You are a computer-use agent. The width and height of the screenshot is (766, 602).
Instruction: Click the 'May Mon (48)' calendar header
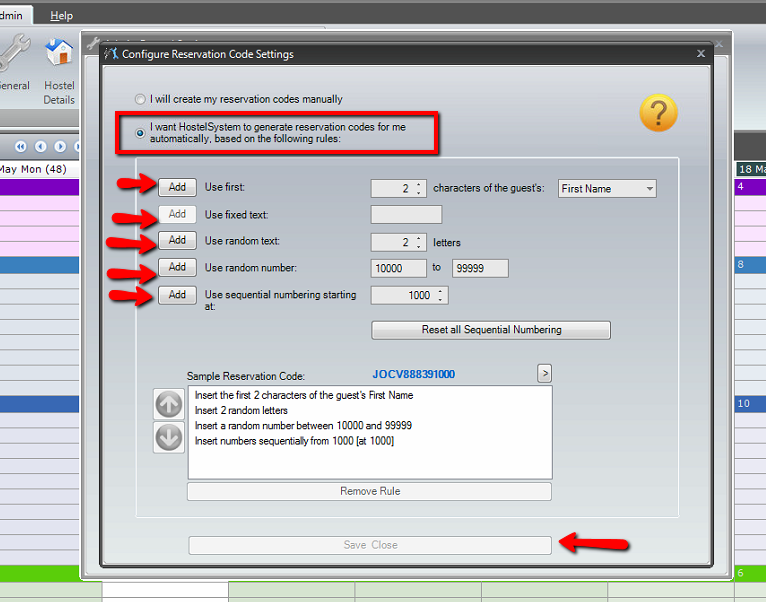click(33, 169)
